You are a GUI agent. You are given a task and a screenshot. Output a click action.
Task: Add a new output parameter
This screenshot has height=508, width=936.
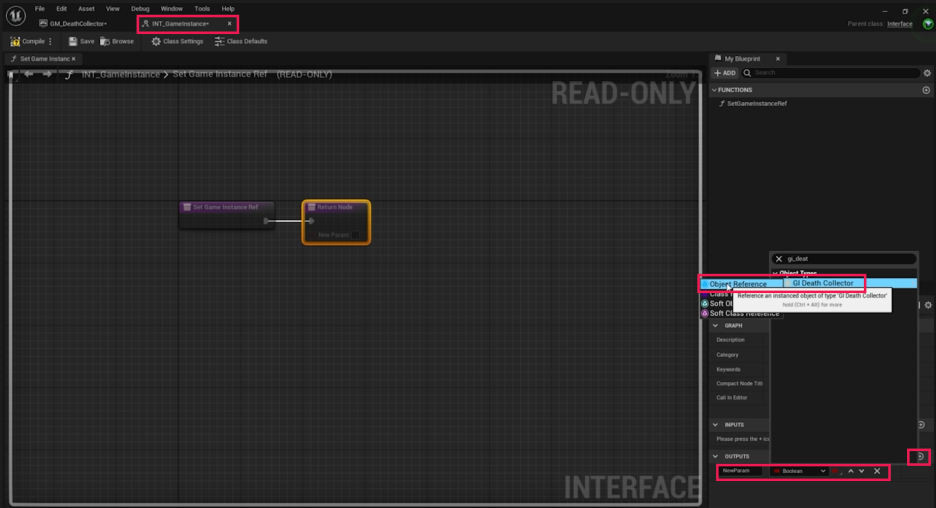920,457
